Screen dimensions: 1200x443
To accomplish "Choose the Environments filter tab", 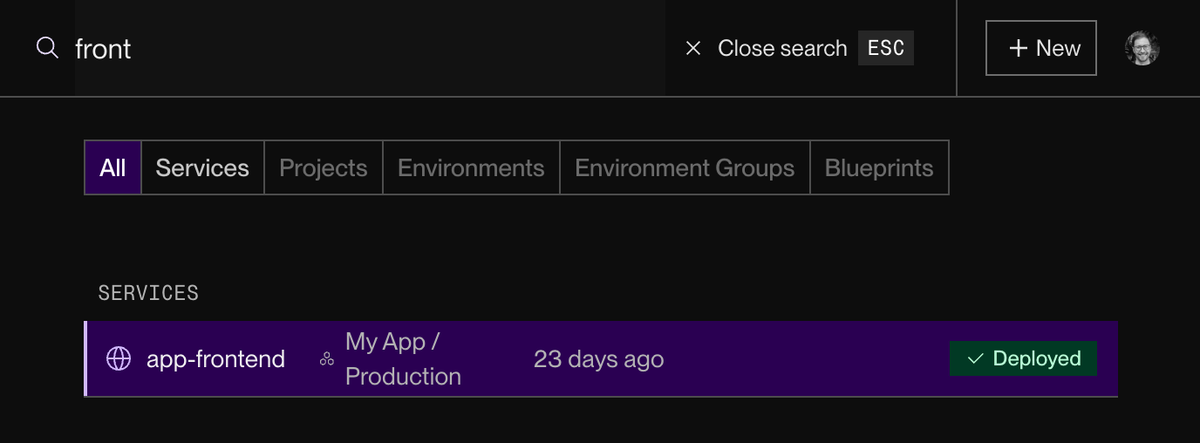I will (x=471, y=167).
